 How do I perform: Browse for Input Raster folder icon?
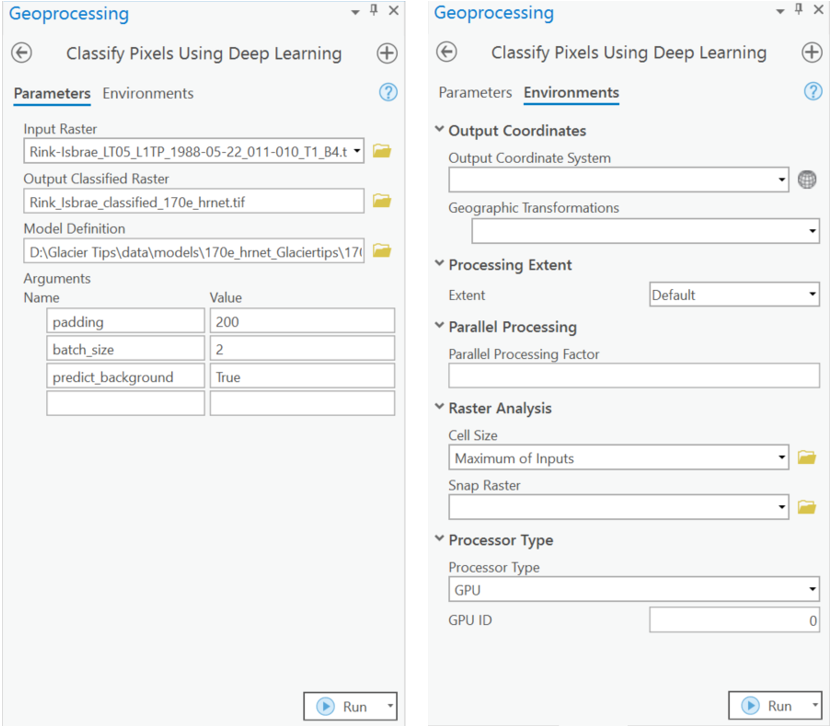381,151
